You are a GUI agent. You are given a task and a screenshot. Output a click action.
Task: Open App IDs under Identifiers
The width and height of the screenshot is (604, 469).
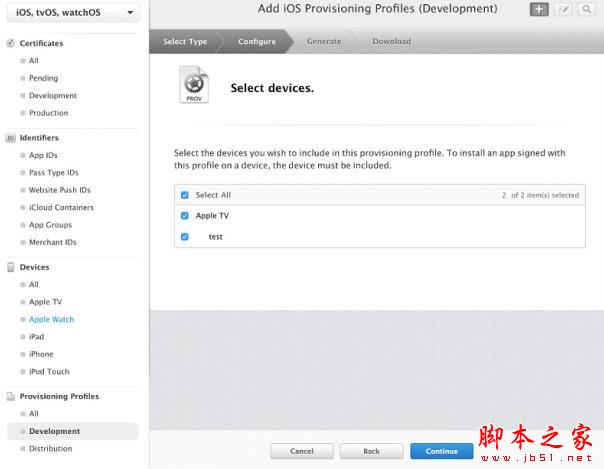click(43, 155)
